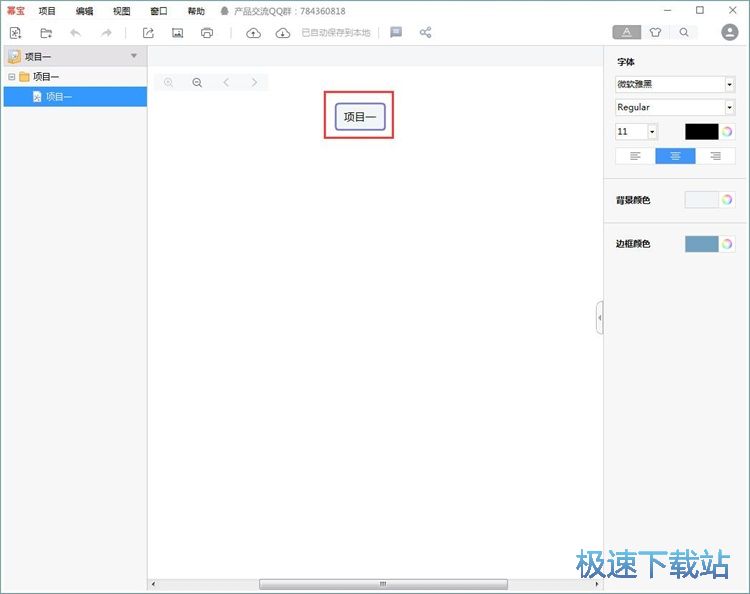Image resolution: width=750 pixels, height=594 pixels.
Task: Click the export file icon
Action: pyautogui.click(x=148, y=33)
